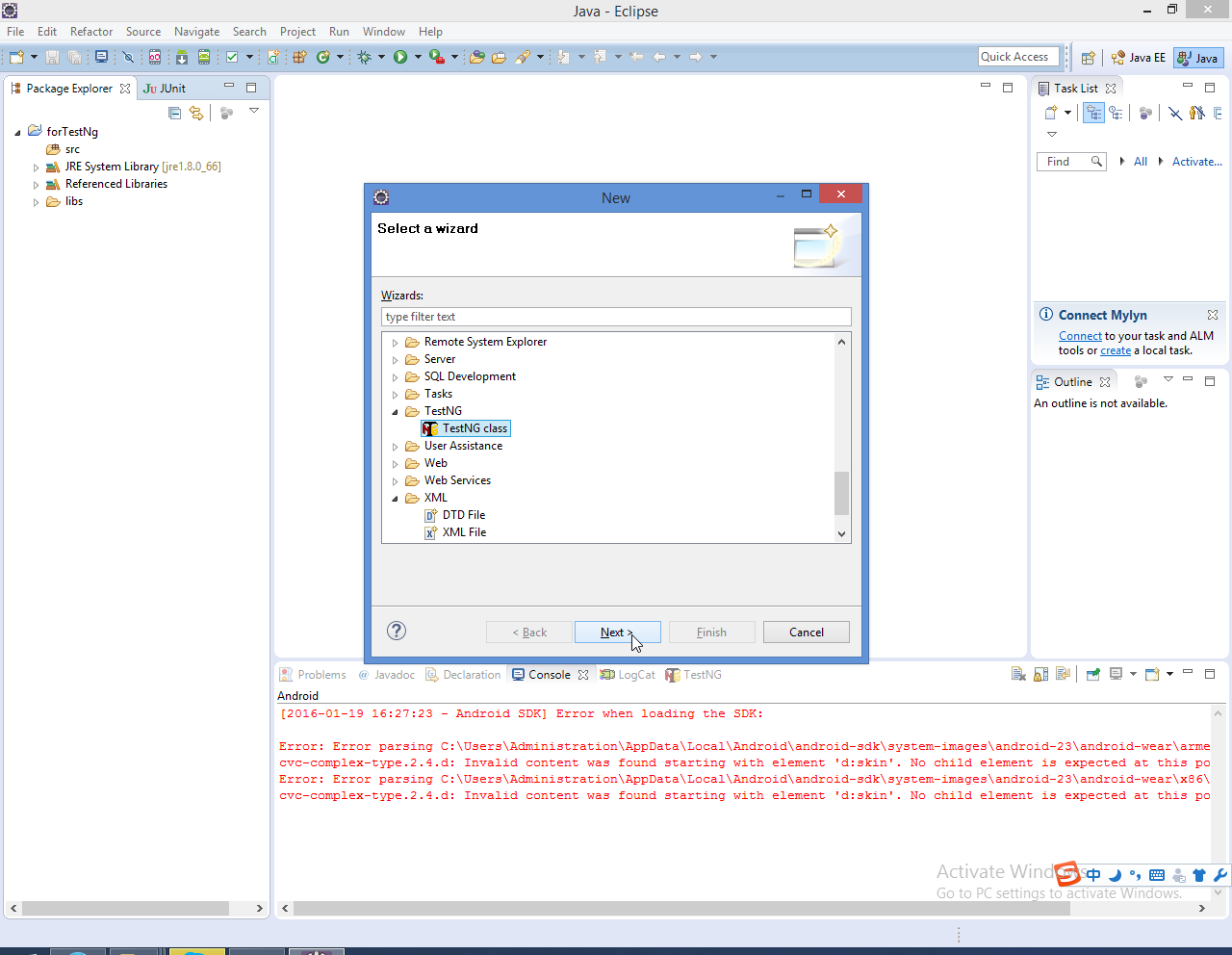Screen dimensions: 1232x955
Task: Click Next button in New wizard
Action: tap(617, 632)
